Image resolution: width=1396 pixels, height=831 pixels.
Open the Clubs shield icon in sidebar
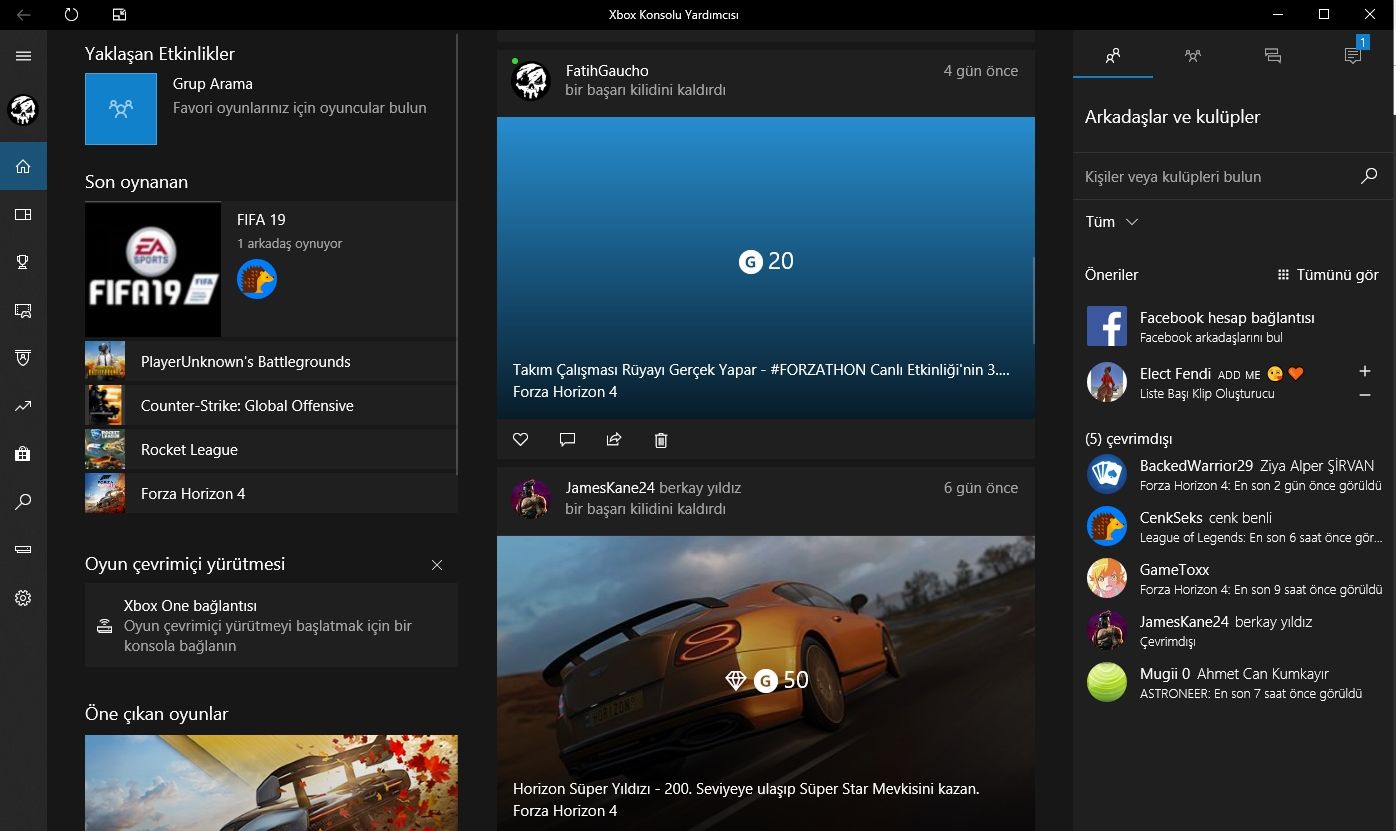[x=23, y=357]
